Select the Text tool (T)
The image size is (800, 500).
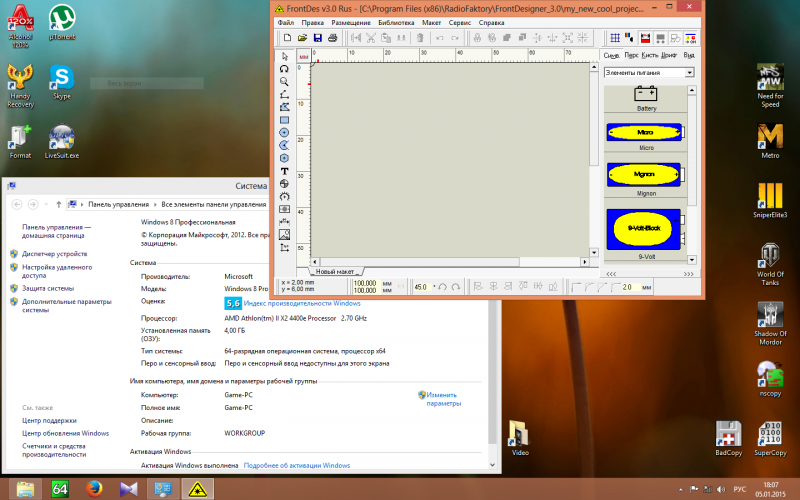tap(285, 171)
